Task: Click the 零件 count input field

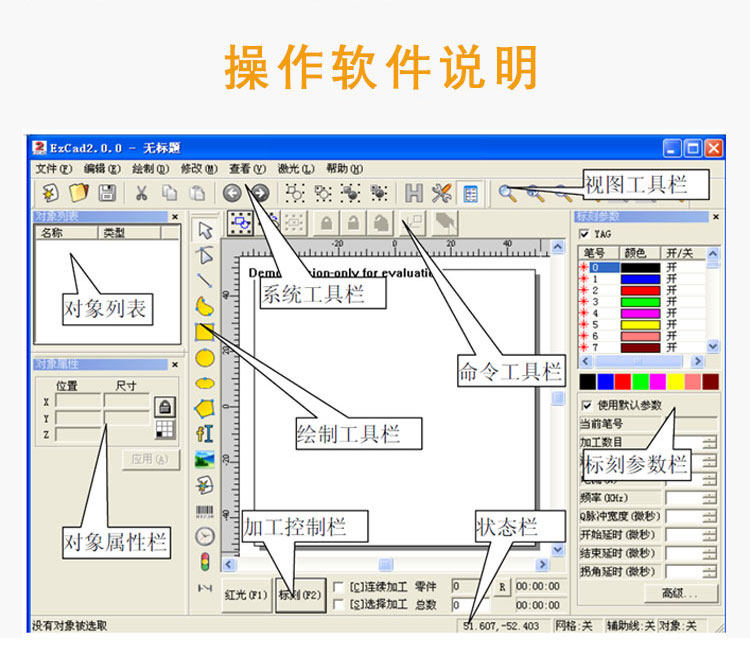Action: click(x=470, y=586)
